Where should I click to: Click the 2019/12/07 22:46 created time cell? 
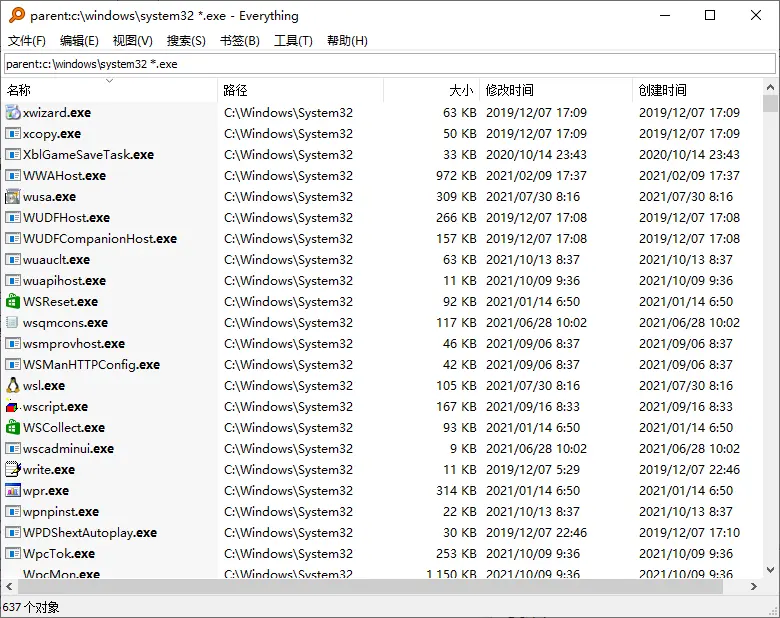[689, 470]
